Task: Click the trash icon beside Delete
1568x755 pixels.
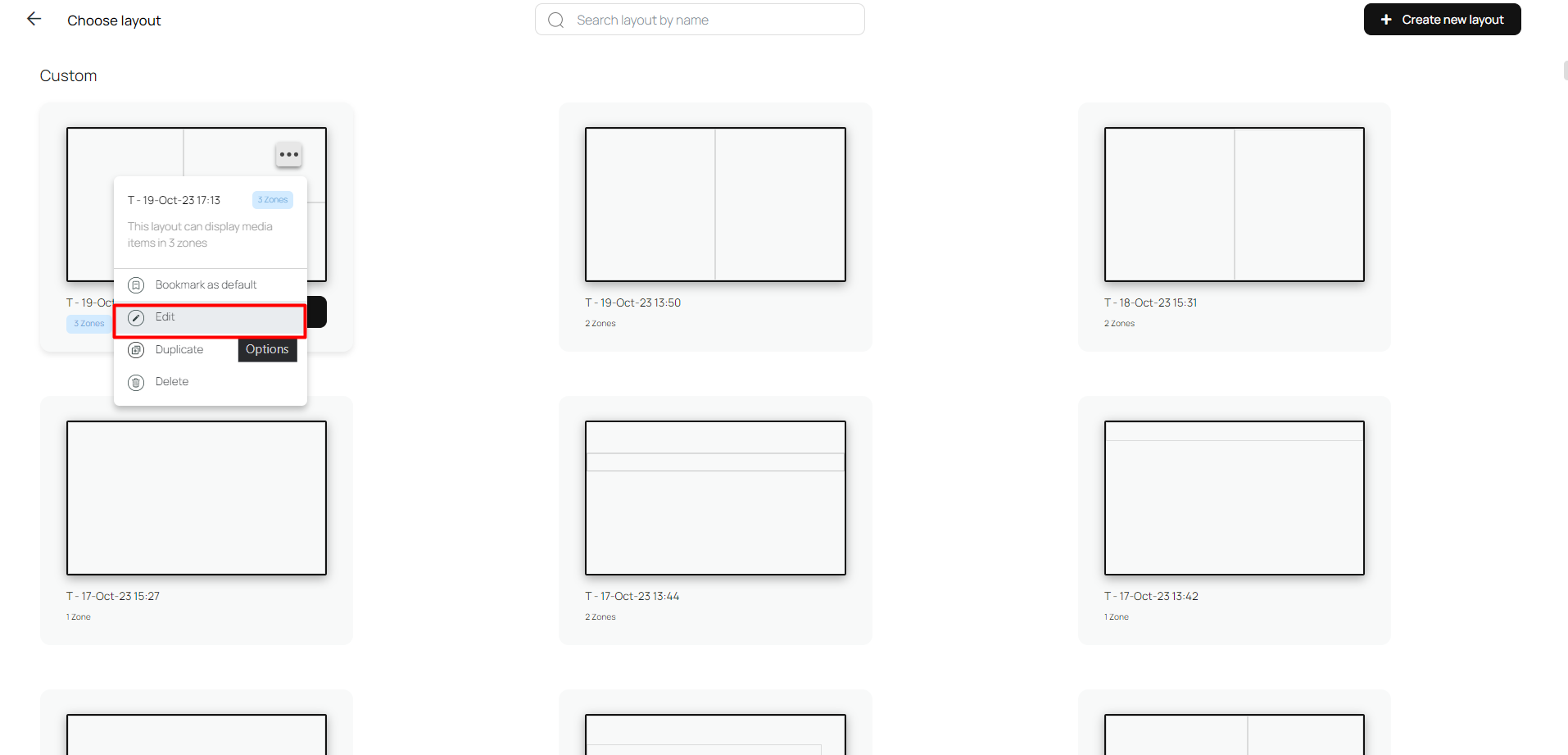Action: pos(136,382)
